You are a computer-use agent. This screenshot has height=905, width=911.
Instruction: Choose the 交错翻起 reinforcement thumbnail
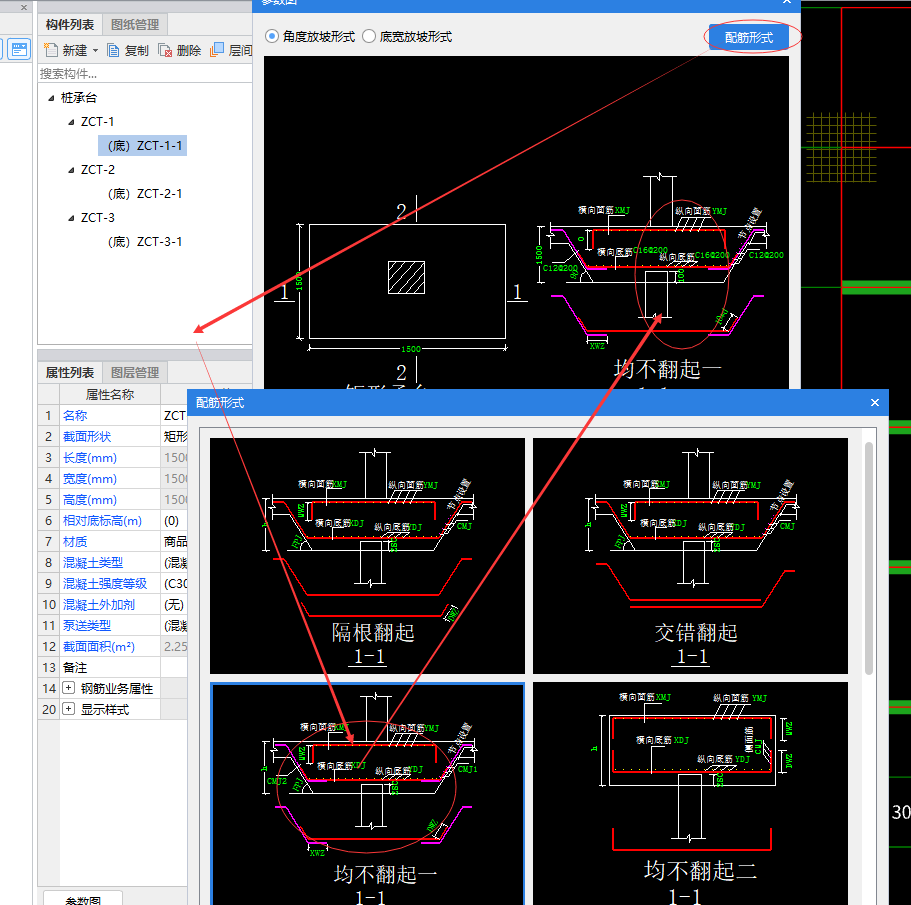pyautogui.click(x=690, y=556)
